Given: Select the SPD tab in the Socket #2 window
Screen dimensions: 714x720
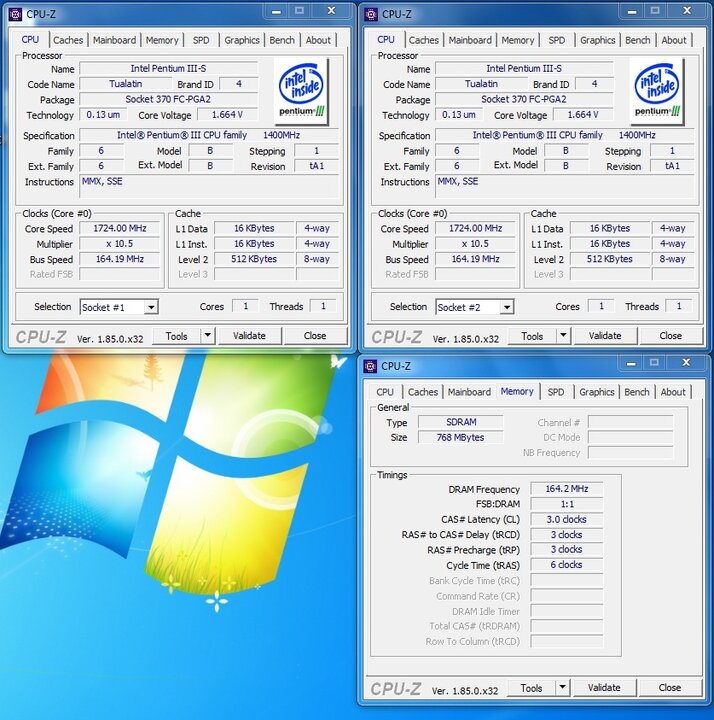Looking at the screenshot, I should click(557, 40).
